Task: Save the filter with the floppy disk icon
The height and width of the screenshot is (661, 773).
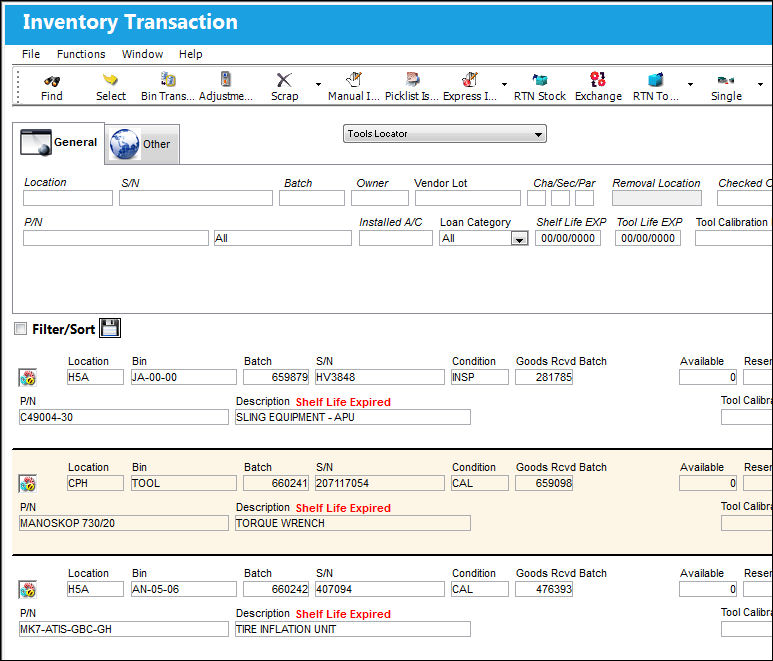Action: [x=110, y=328]
